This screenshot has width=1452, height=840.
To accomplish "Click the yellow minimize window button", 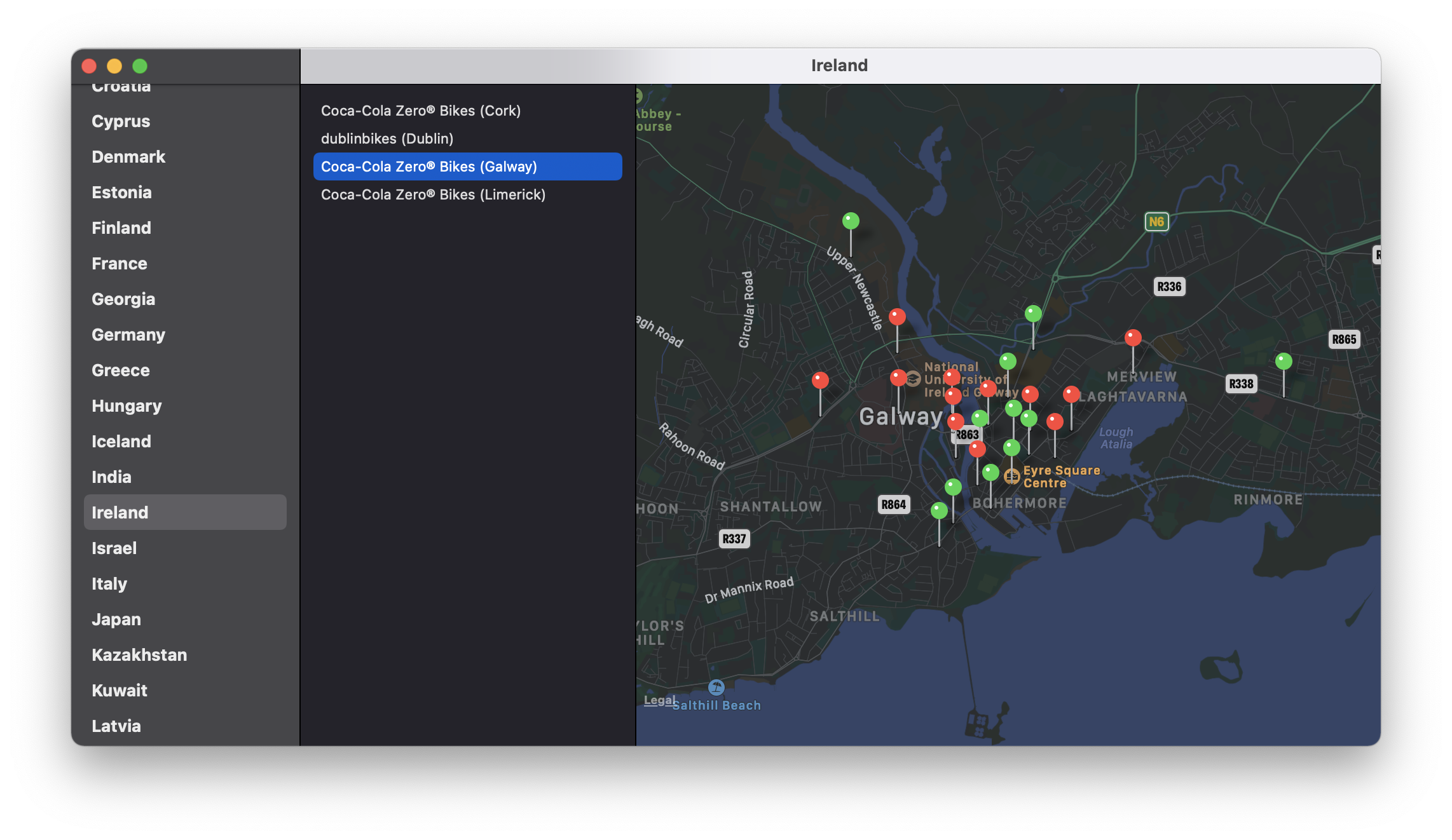I will pos(114,66).
